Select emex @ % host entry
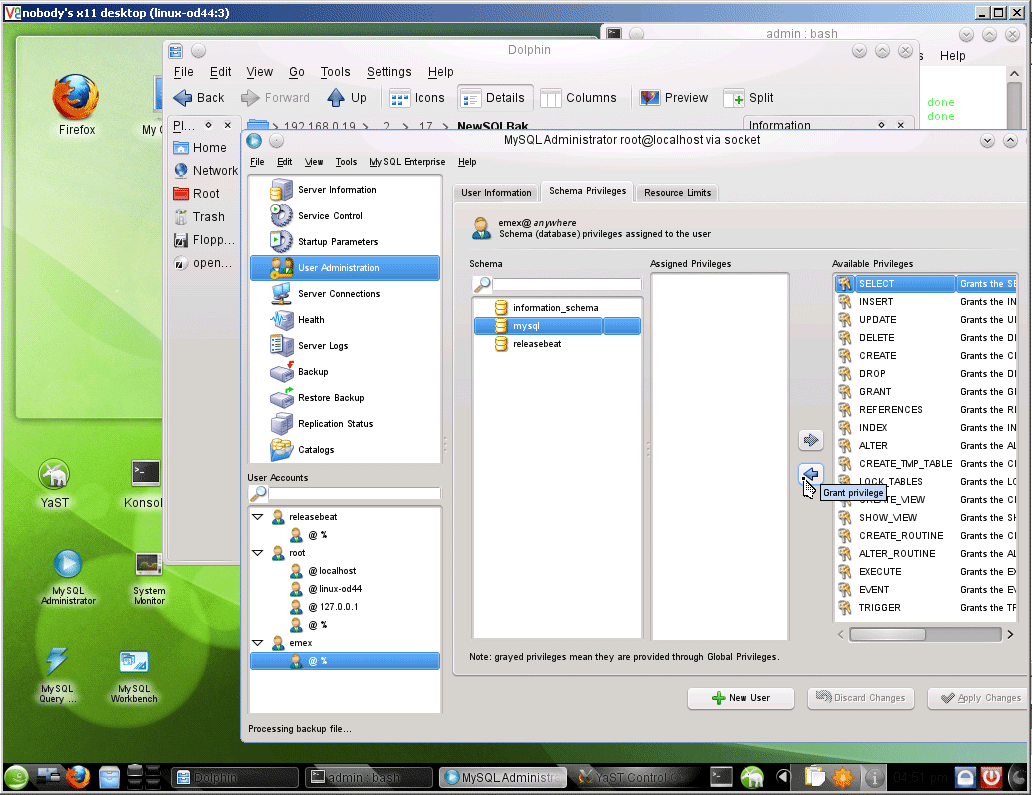This screenshot has width=1032, height=795. tap(345, 661)
